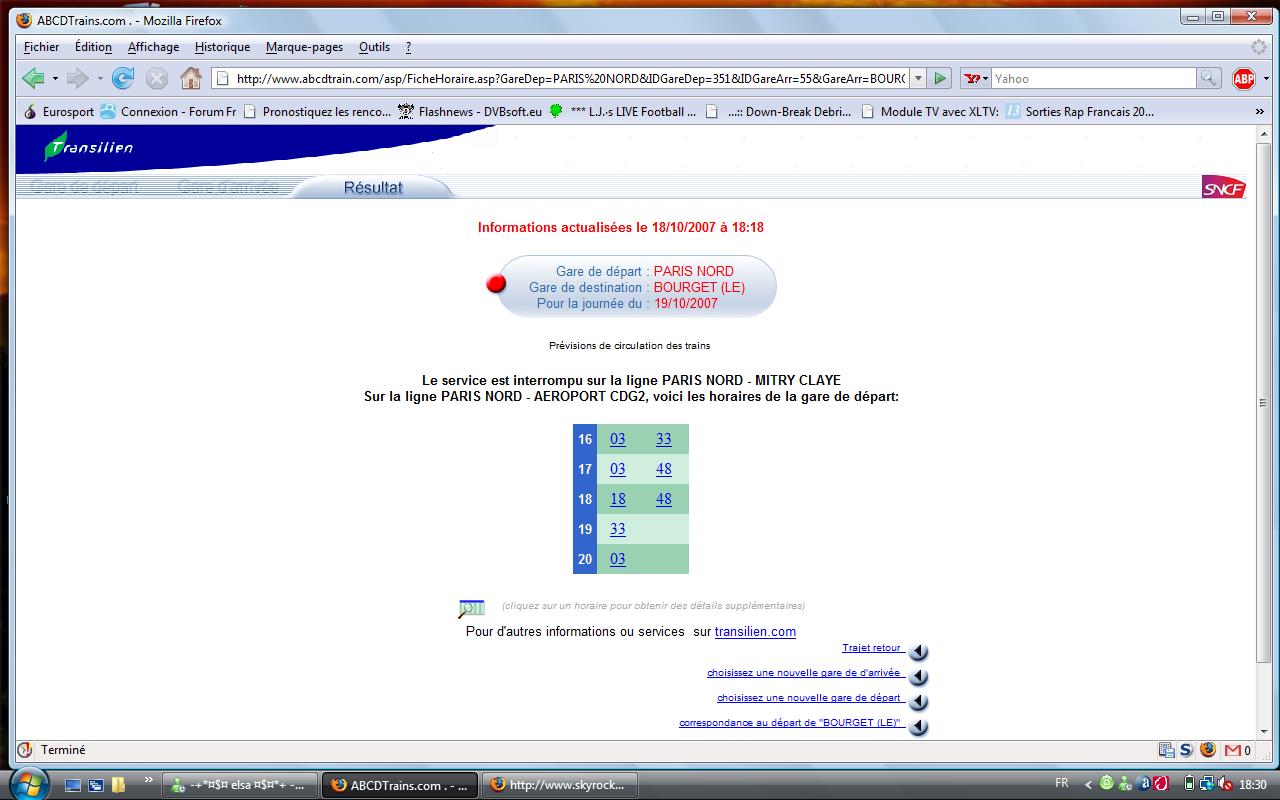Open the back history dropdown arrow
Screen dimensions: 1280x800
55,78
